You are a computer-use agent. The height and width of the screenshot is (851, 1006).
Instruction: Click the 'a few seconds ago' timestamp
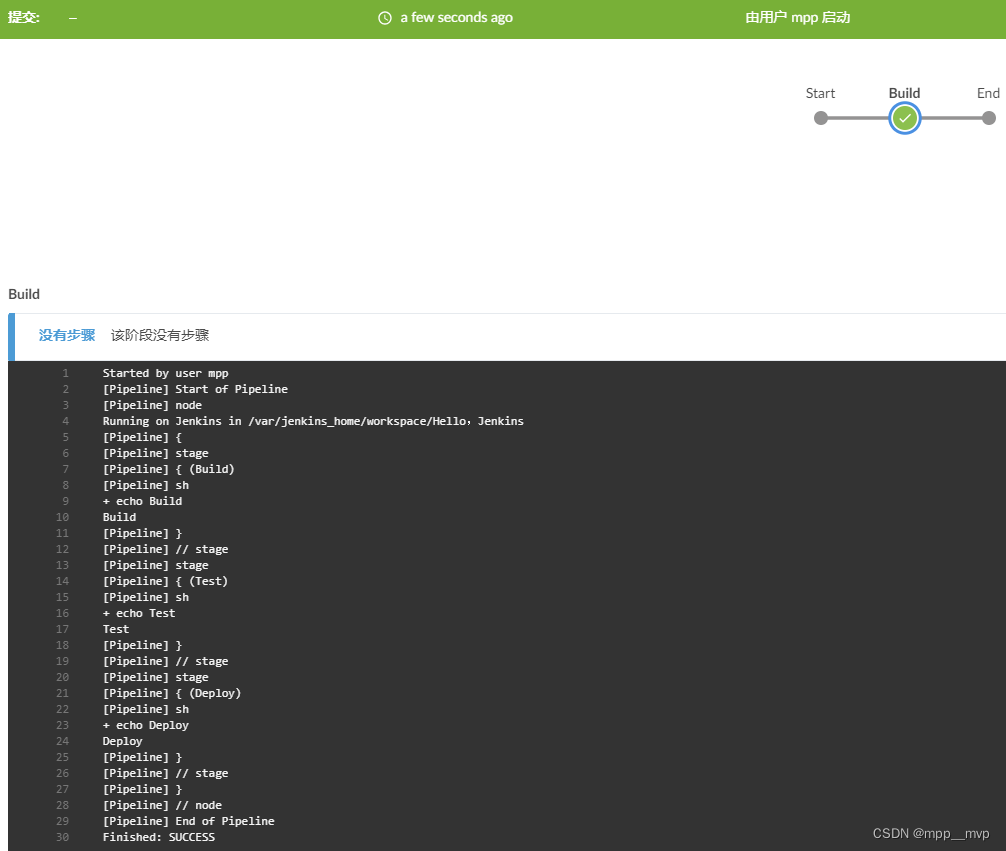coord(456,17)
